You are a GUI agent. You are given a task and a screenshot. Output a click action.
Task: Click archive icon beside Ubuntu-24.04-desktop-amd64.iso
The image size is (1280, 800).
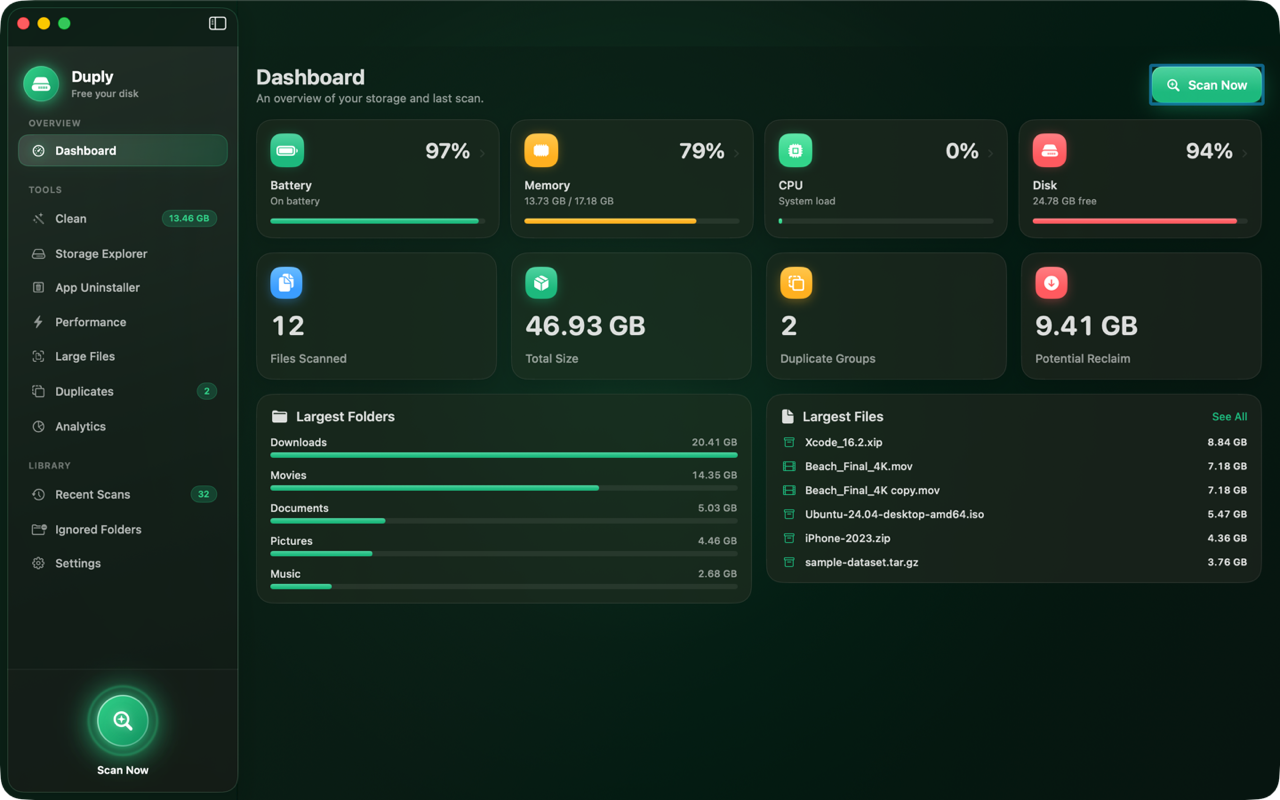[x=789, y=514]
